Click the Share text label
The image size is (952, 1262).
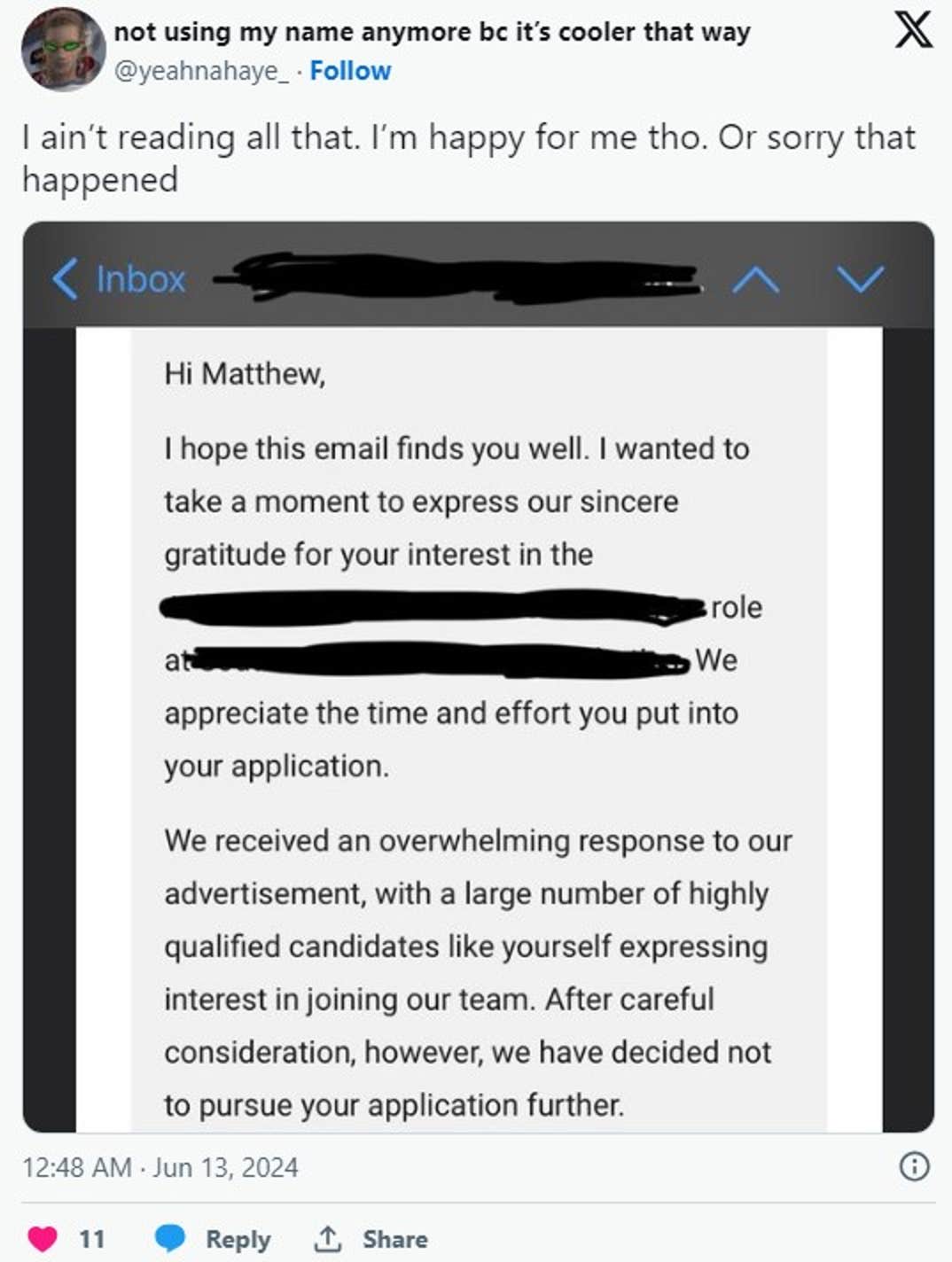pyautogui.click(x=394, y=1239)
